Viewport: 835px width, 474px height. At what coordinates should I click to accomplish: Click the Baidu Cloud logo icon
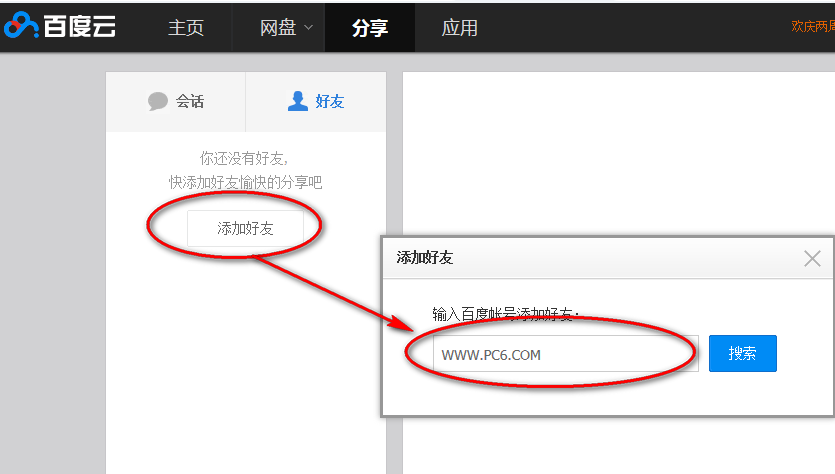pyautogui.click(x=21, y=27)
